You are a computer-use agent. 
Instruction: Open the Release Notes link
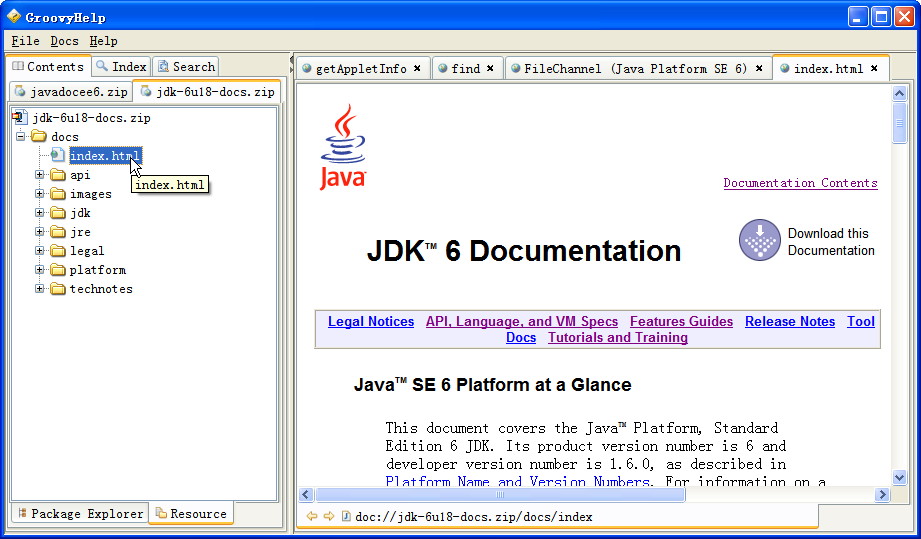(x=790, y=322)
